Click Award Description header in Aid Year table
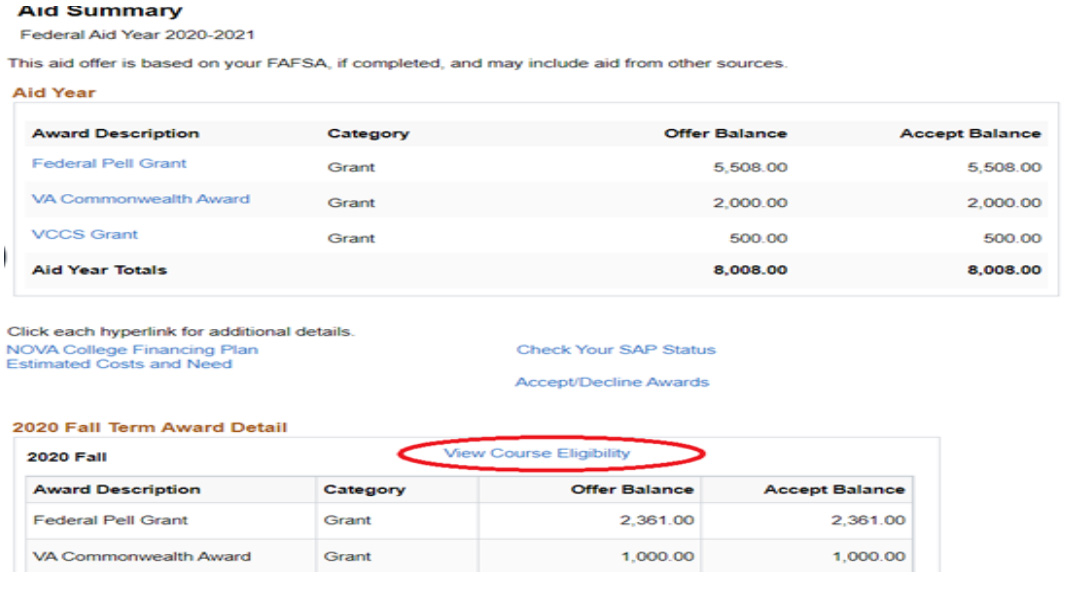 [x=115, y=133]
